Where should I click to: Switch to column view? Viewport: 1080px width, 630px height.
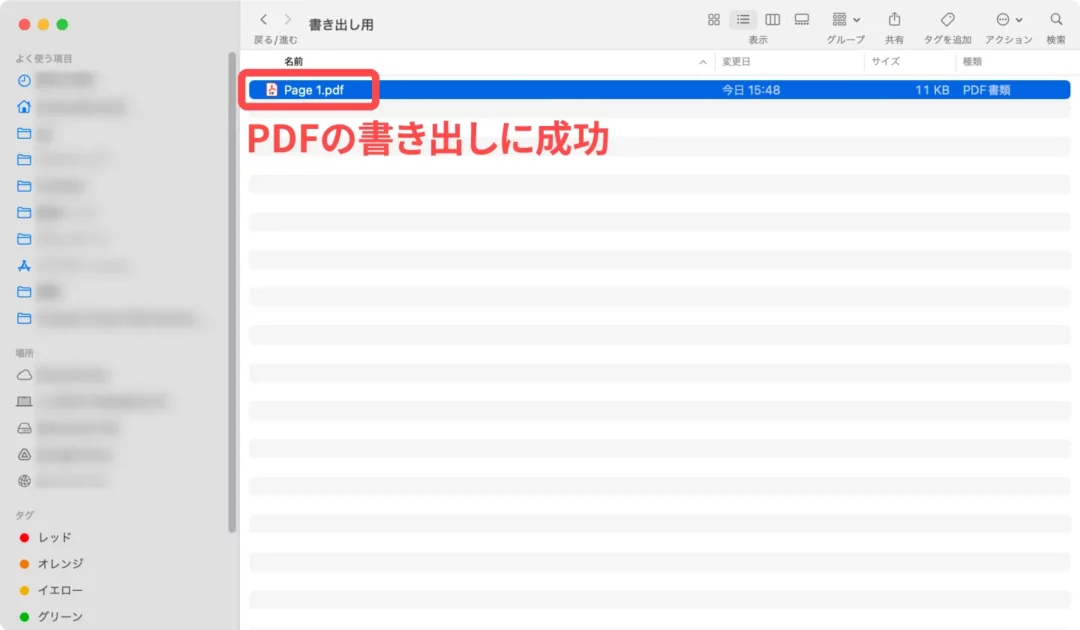pos(772,20)
